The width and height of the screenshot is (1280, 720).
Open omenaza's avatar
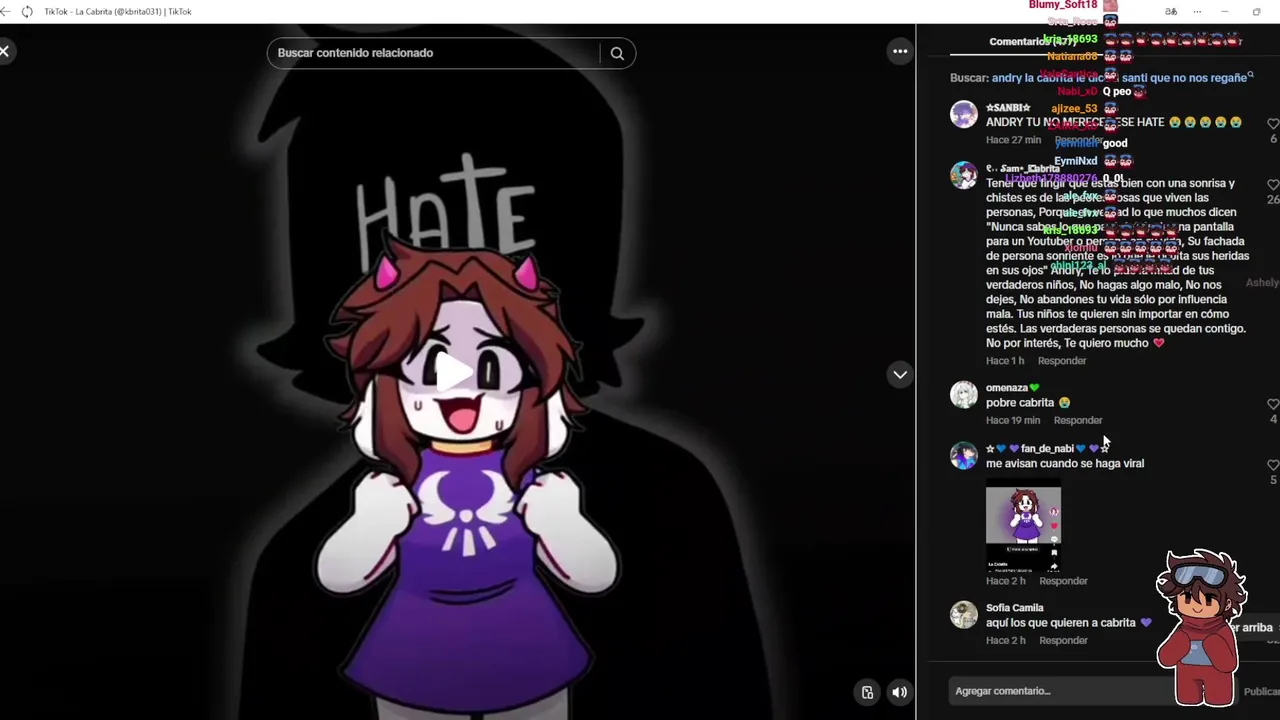(x=964, y=394)
